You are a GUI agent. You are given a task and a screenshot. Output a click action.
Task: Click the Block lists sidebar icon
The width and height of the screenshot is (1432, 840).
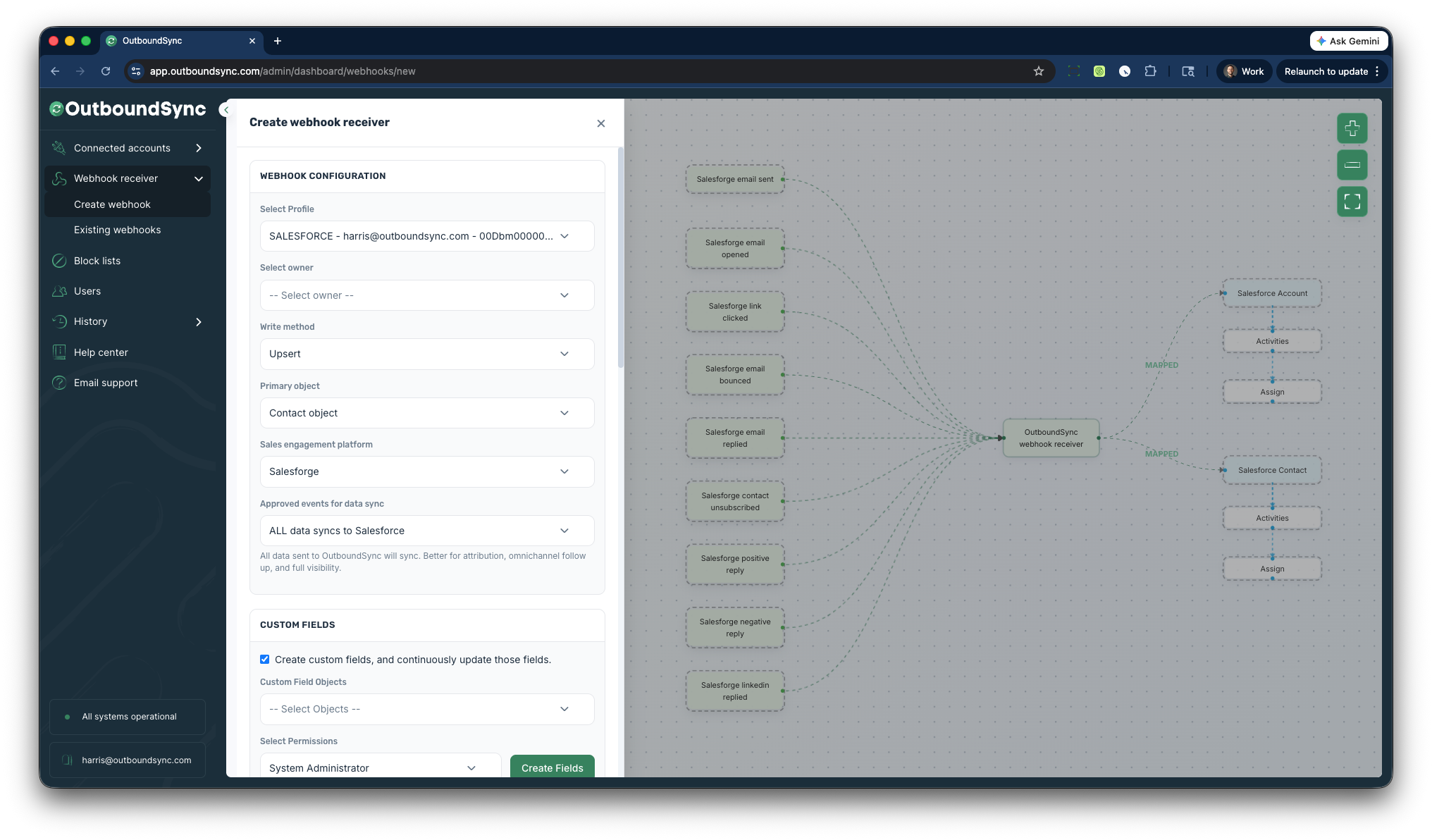(59, 261)
